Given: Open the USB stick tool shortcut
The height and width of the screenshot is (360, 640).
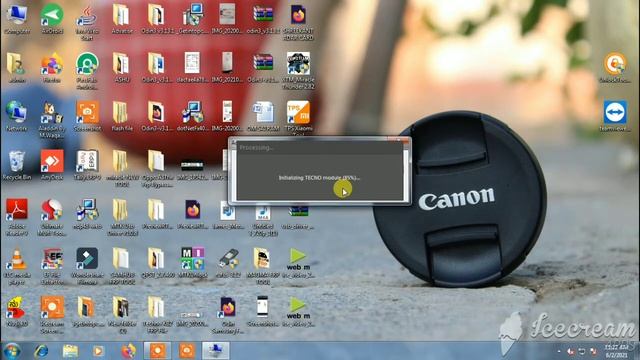Looking at the screenshot, I should click(x=228, y=263).
